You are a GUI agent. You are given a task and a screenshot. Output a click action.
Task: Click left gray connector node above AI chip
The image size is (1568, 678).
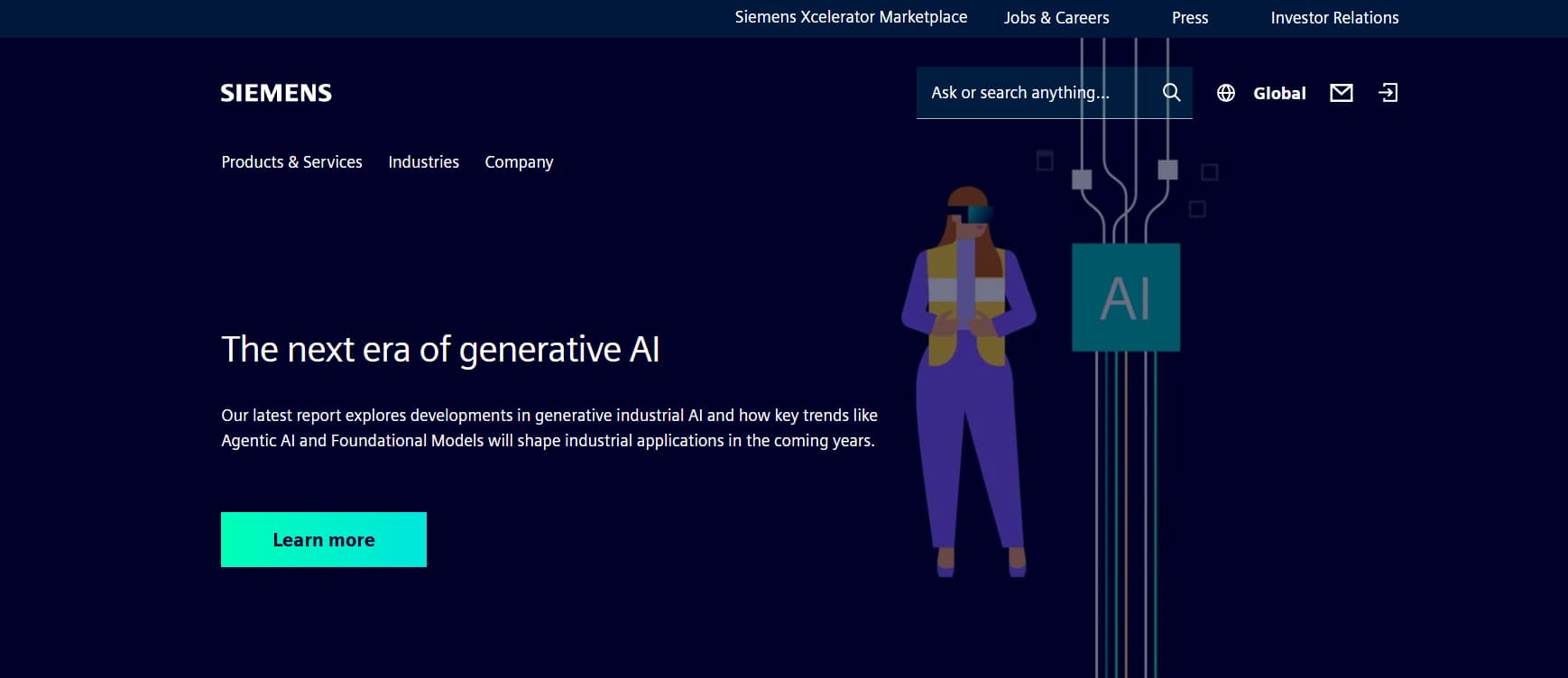coord(1082,179)
